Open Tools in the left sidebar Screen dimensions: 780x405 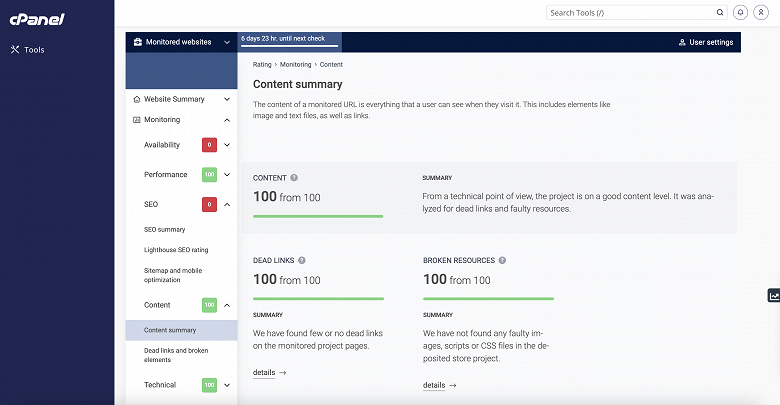pos(34,49)
